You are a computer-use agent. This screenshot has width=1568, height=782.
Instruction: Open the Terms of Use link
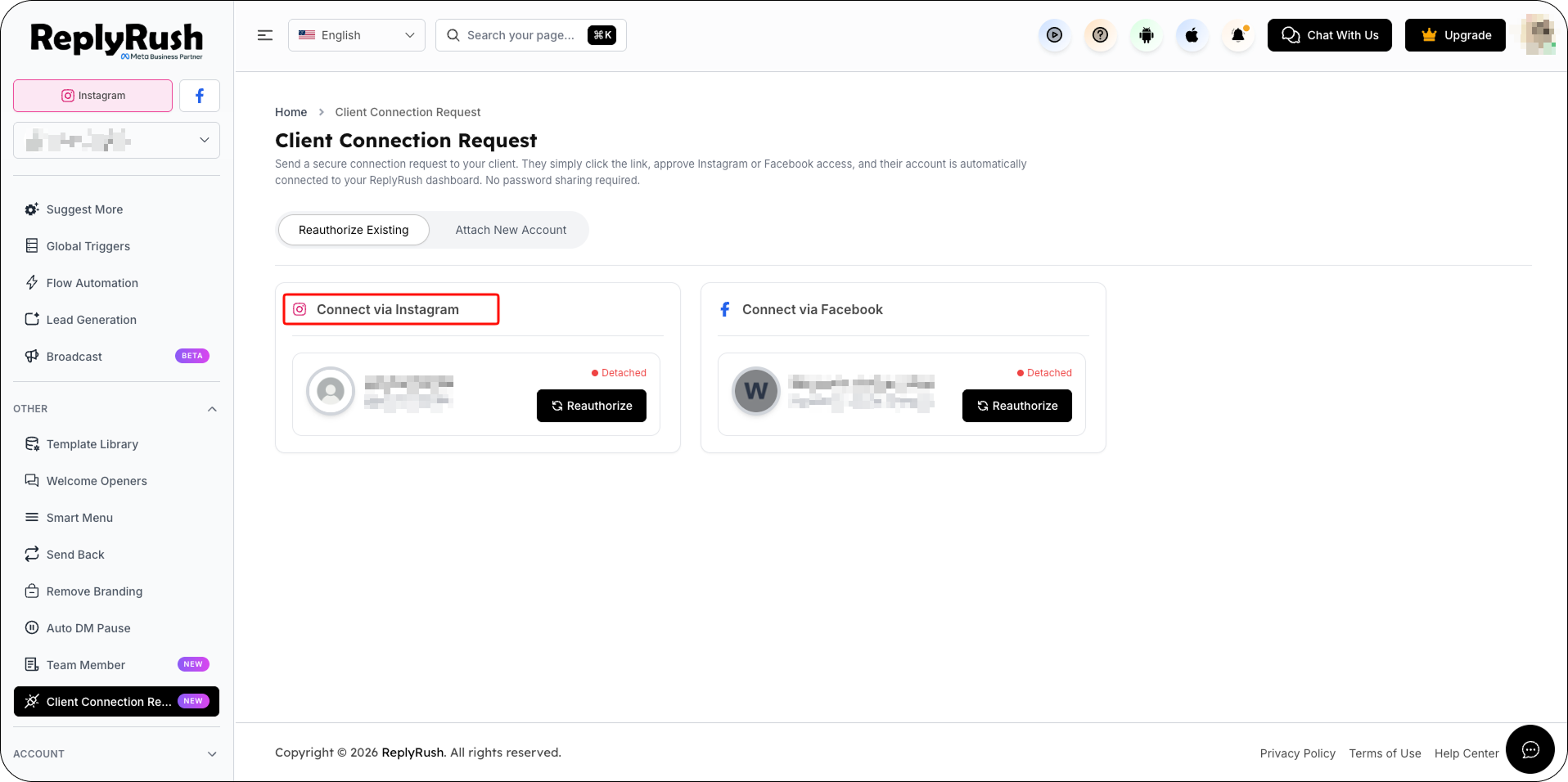click(x=1386, y=753)
